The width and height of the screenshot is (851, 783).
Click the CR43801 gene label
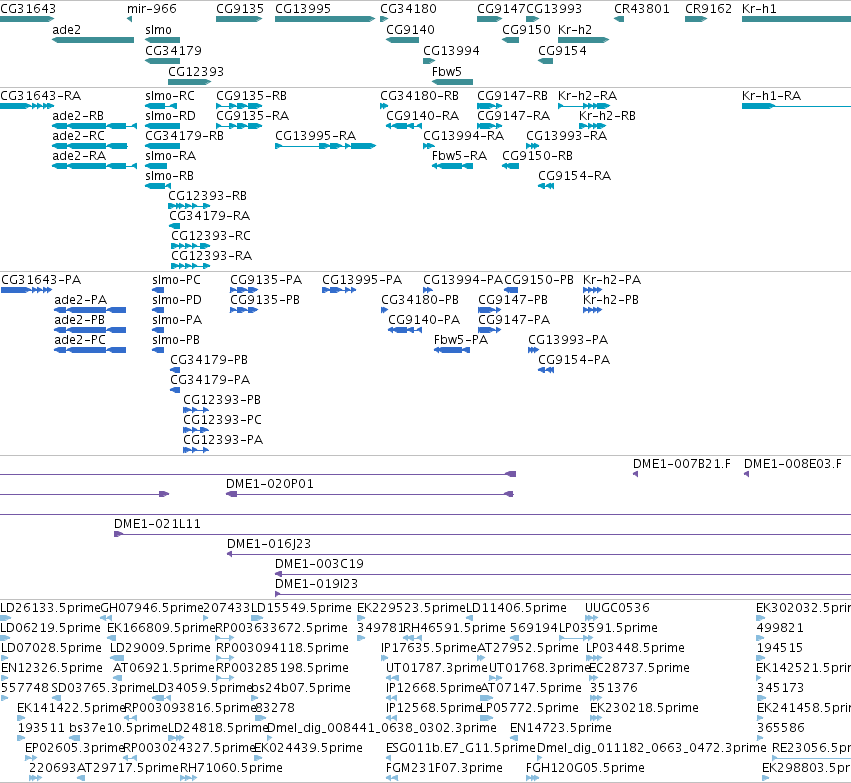(642, 9)
